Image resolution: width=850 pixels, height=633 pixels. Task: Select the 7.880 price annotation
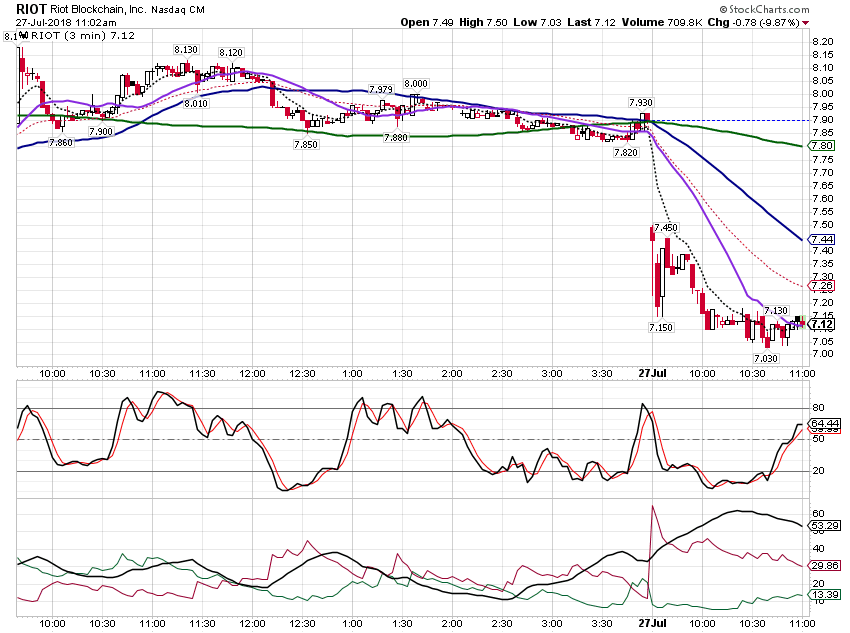396,138
